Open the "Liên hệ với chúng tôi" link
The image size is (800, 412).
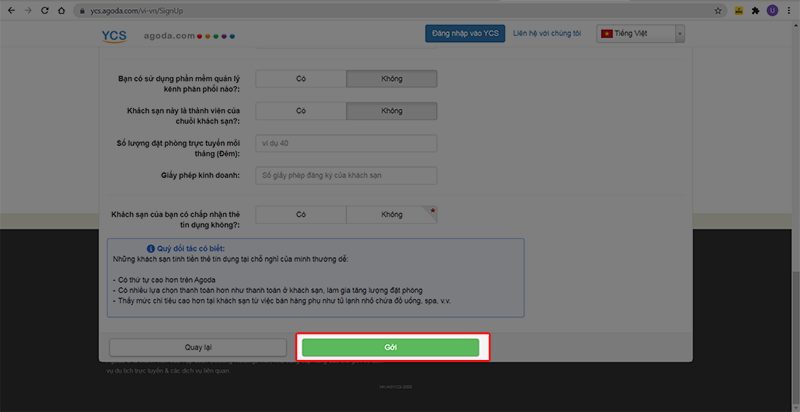pyautogui.click(x=547, y=34)
